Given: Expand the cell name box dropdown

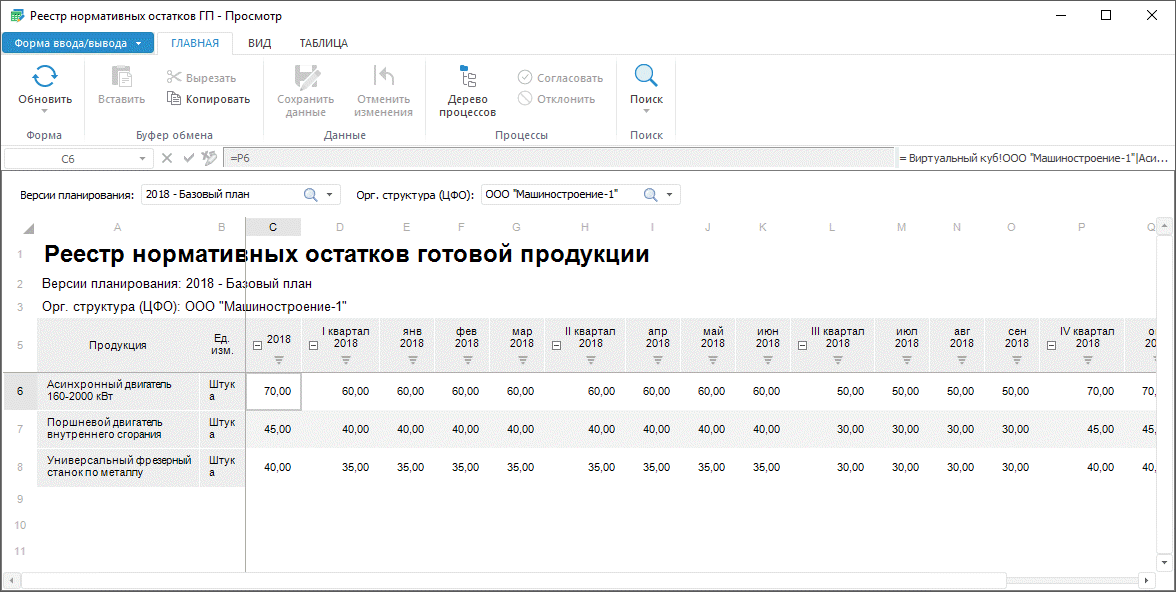Looking at the screenshot, I should [141, 158].
